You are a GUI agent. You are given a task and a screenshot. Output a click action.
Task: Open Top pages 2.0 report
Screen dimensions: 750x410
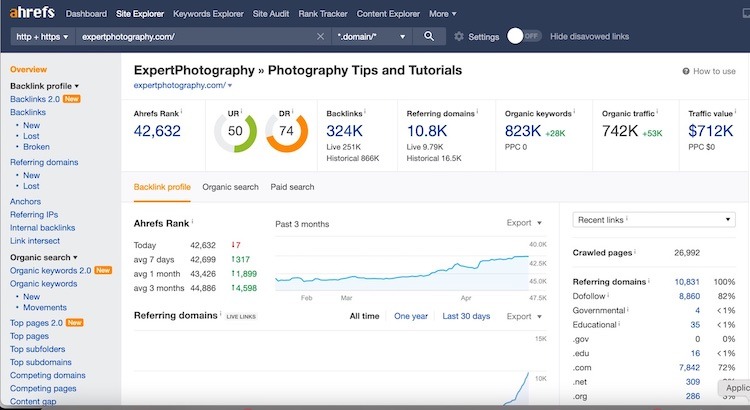click(x=36, y=323)
